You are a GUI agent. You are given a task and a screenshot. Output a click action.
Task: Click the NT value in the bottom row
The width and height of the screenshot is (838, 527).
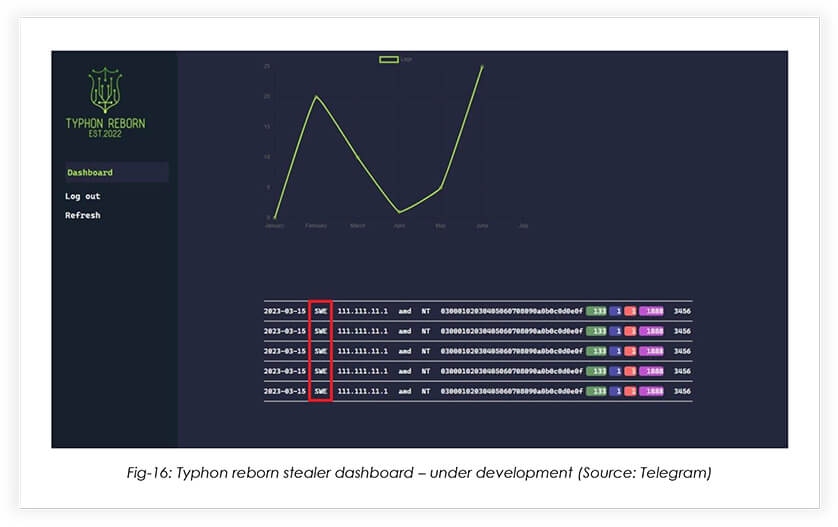[x=425, y=391]
